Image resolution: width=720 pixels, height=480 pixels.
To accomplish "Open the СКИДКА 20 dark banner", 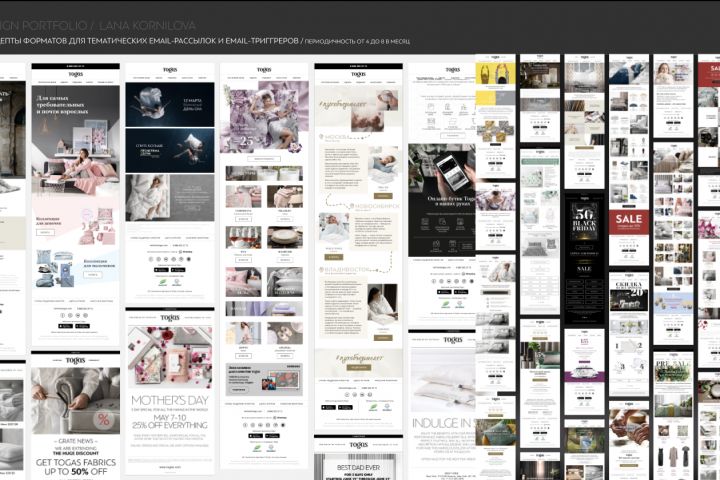I will tap(629, 296).
